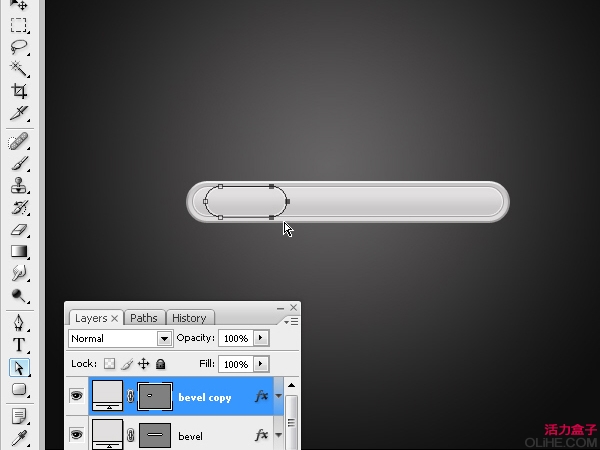Switch to the History tab
This screenshot has height=450, width=600.
[x=189, y=318]
